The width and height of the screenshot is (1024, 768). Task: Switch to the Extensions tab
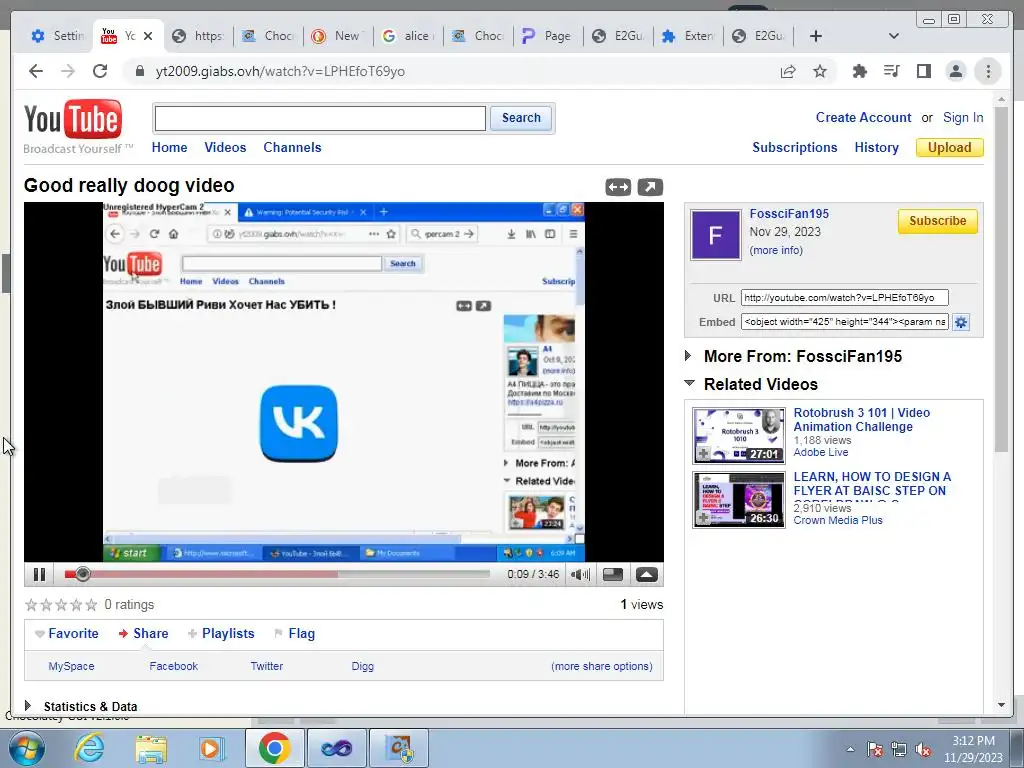click(x=688, y=36)
